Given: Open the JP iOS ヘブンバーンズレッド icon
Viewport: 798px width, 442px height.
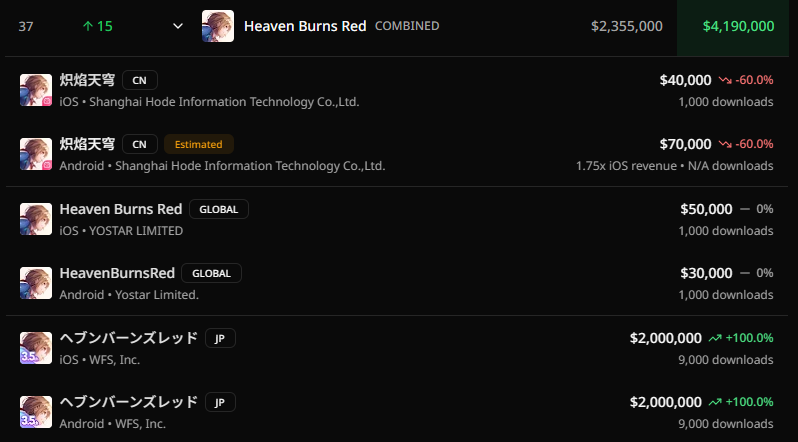Looking at the screenshot, I should click(36, 348).
